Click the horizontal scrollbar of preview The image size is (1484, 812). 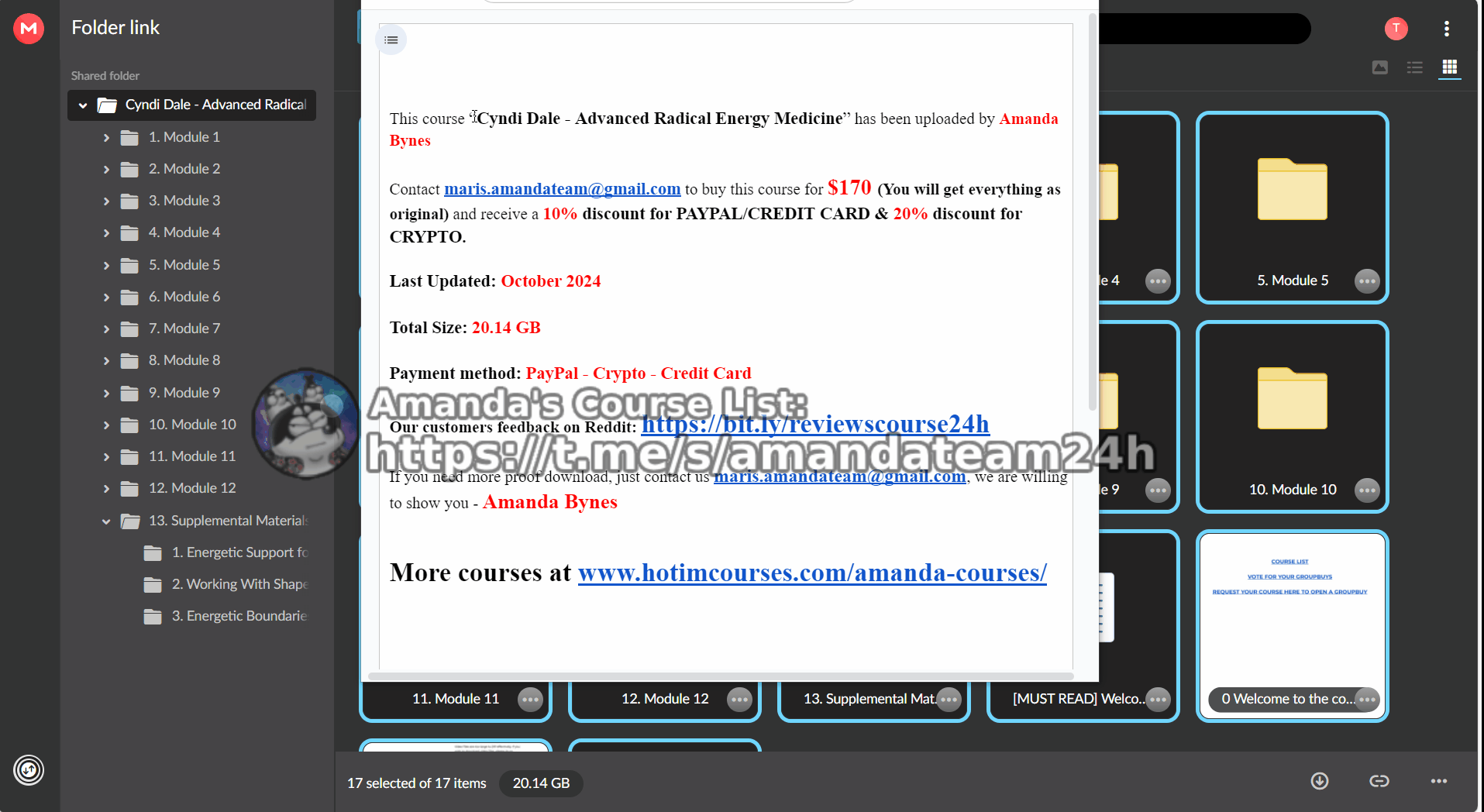pyautogui.click(x=721, y=676)
